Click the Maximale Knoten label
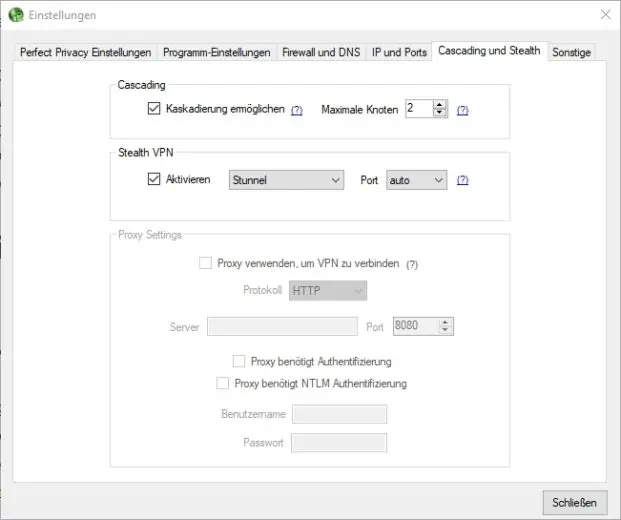Viewport: 621px width, 520px height. point(360,110)
